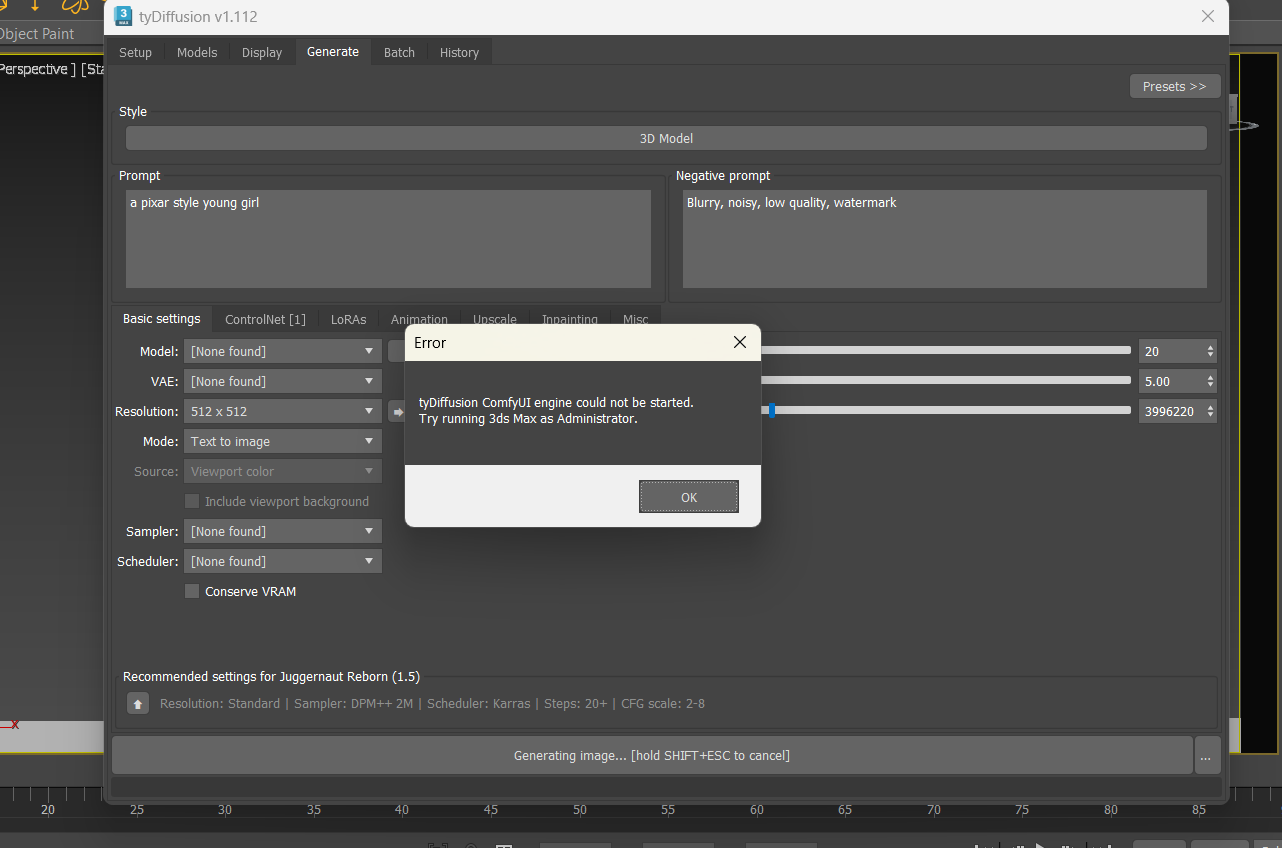Apply recommended settings with up-arrow icon
This screenshot has height=848, width=1282.
pyautogui.click(x=138, y=704)
